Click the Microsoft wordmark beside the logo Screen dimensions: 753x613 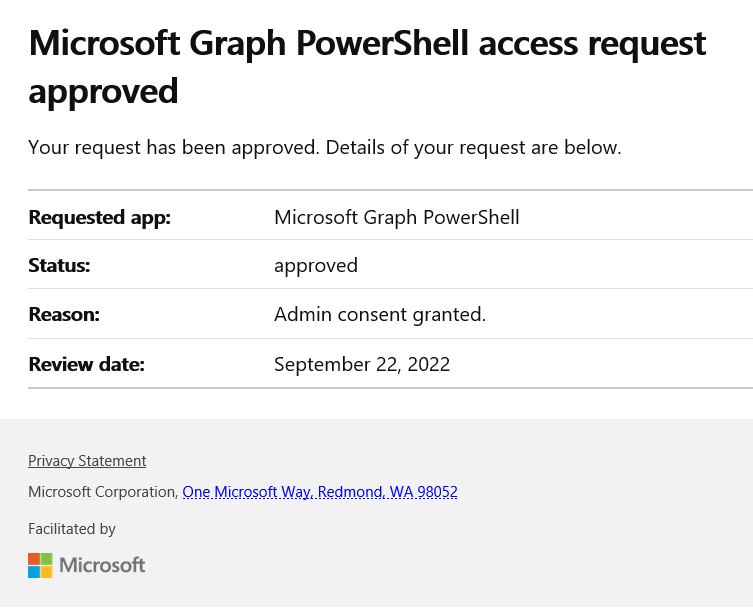coord(102,565)
